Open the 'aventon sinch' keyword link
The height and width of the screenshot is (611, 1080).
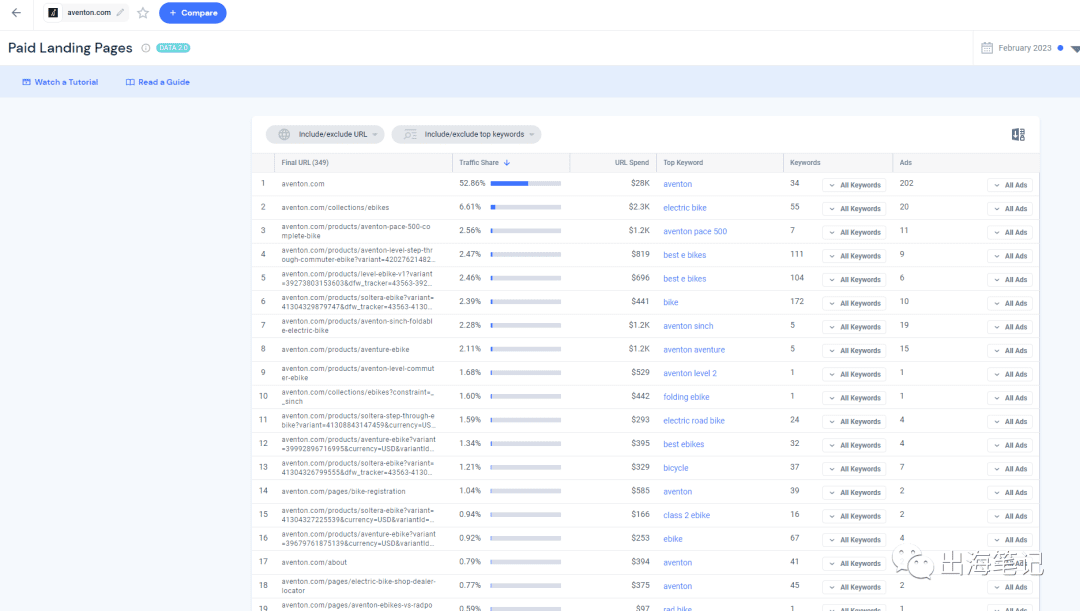click(x=688, y=326)
